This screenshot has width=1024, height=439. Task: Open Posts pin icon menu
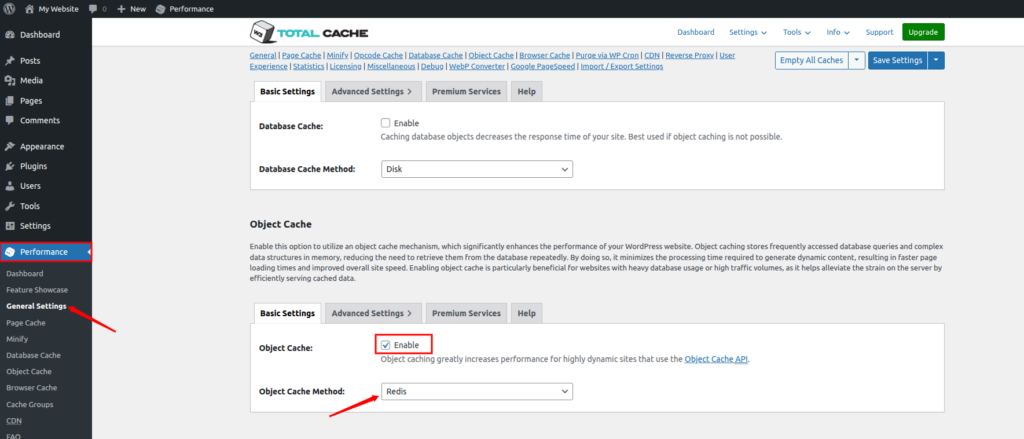10,61
